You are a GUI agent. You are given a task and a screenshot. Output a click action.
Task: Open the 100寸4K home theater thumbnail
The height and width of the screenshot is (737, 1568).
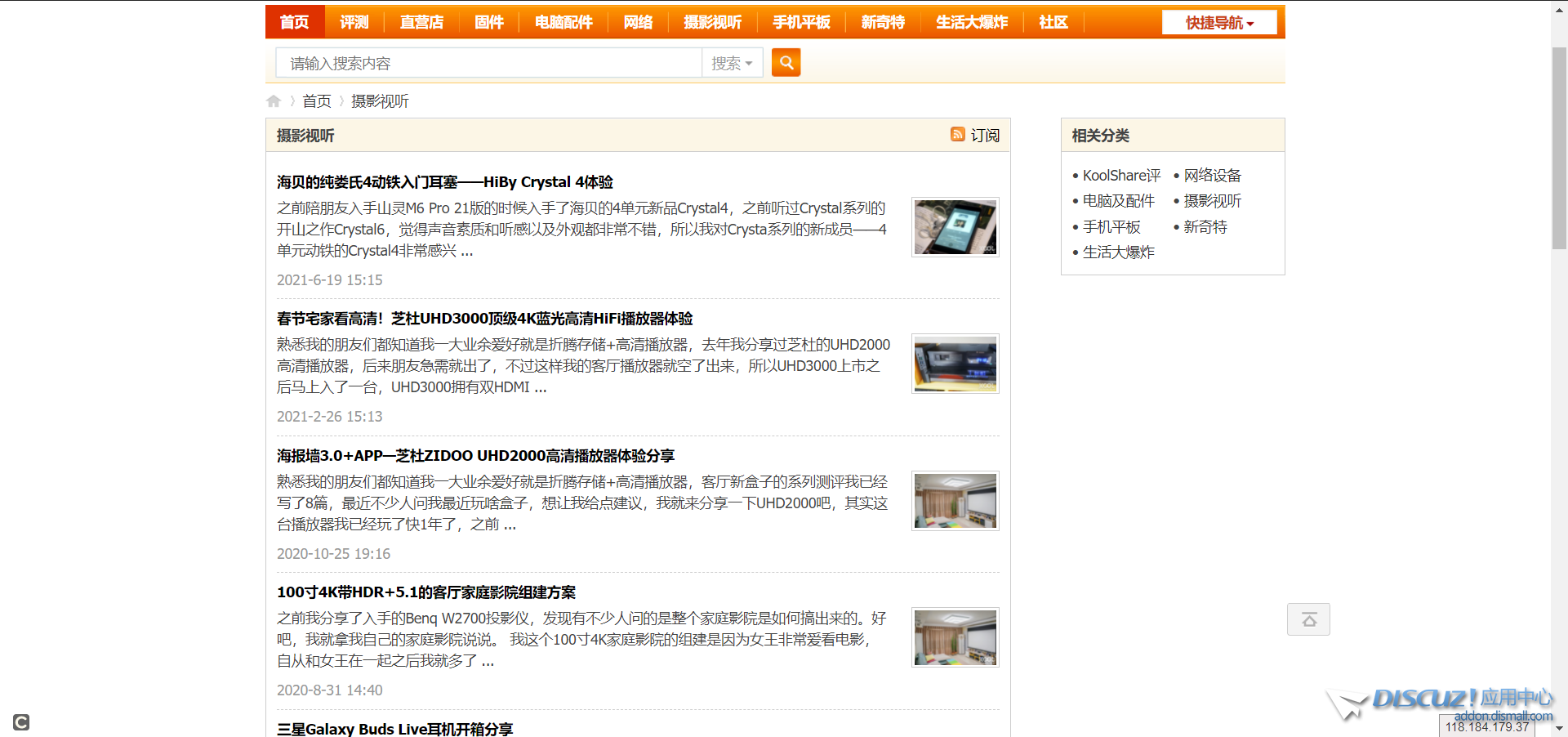coord(955,637)
